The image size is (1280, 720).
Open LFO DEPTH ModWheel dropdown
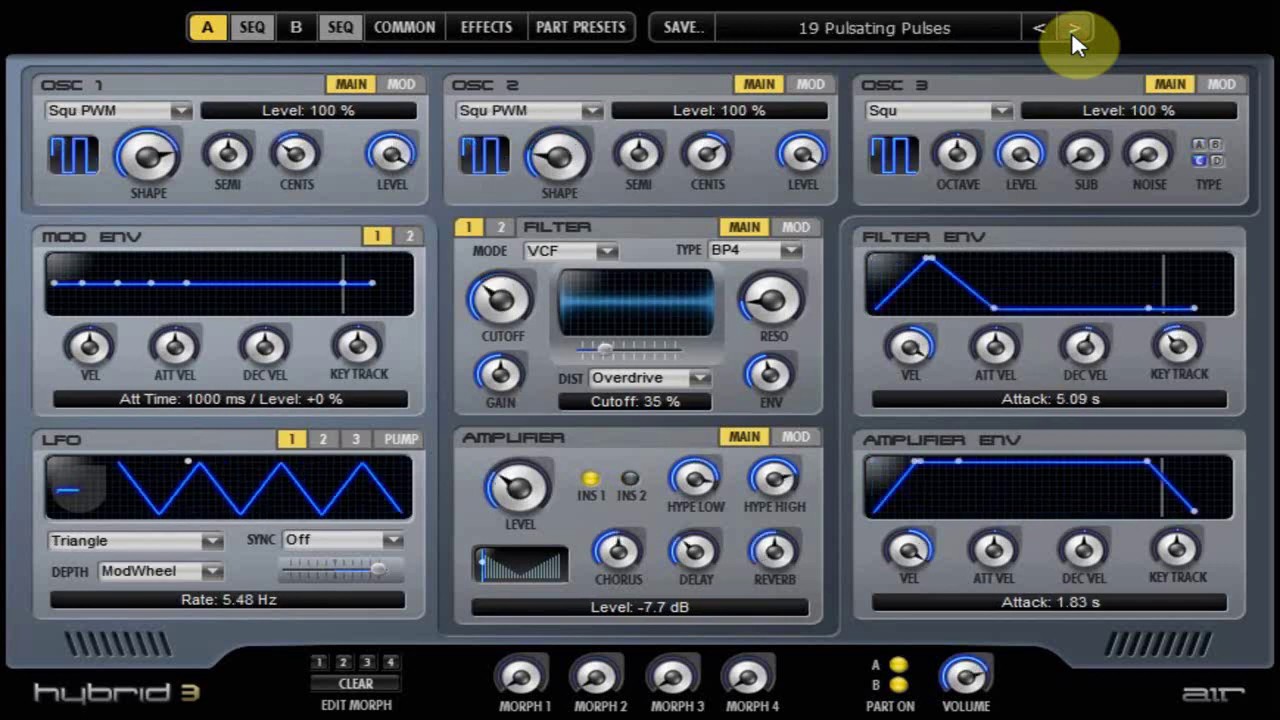point(160,571)
